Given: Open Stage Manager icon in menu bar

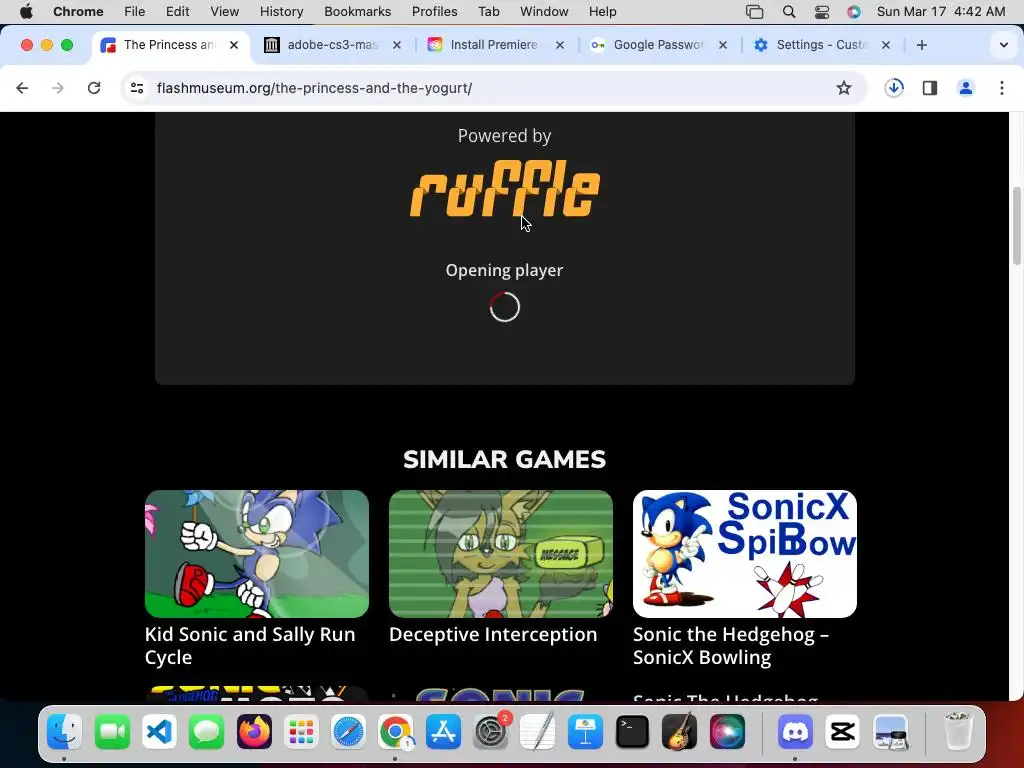Looking at the screenshot, I should (754, 12).
